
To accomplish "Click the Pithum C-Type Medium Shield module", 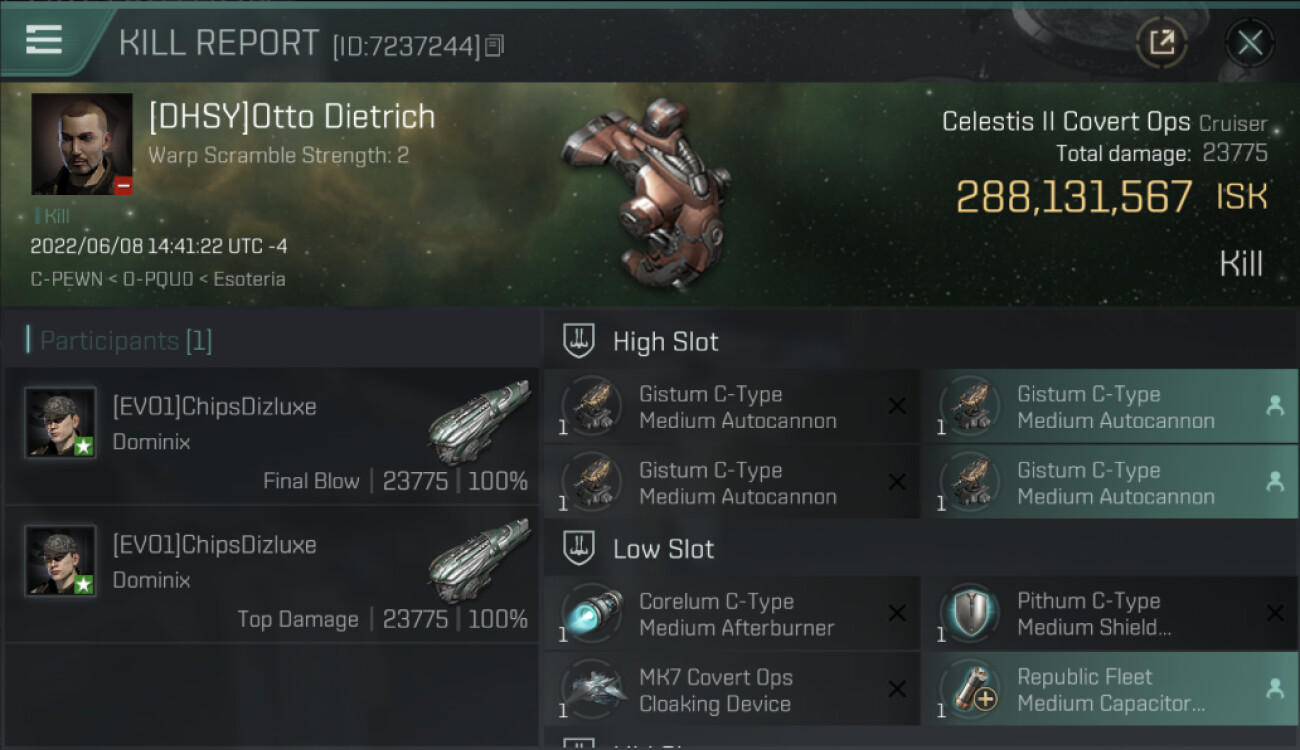I will pos(1110,614).
